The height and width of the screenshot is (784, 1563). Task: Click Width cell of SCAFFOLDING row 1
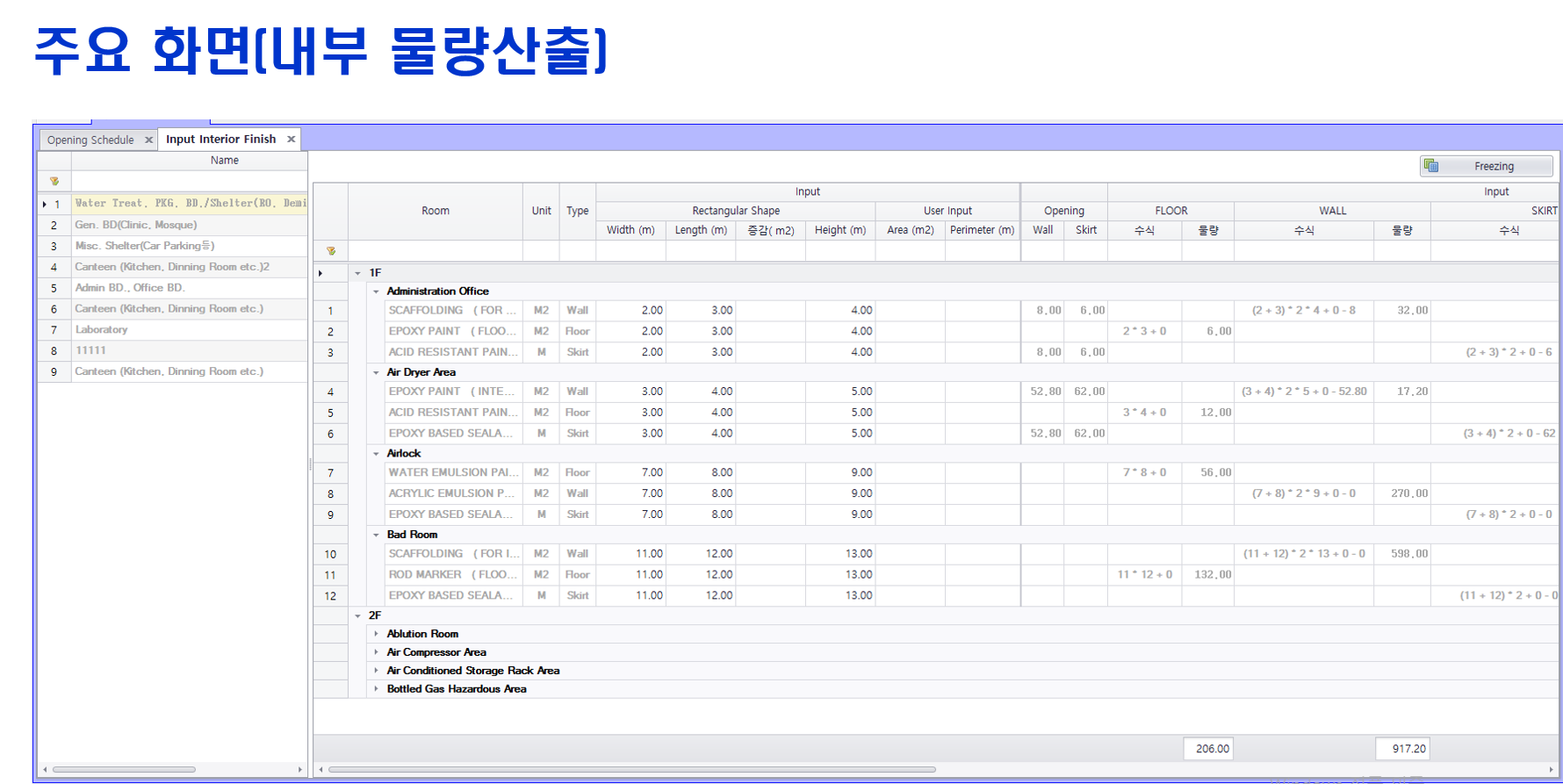click(630, 310)
